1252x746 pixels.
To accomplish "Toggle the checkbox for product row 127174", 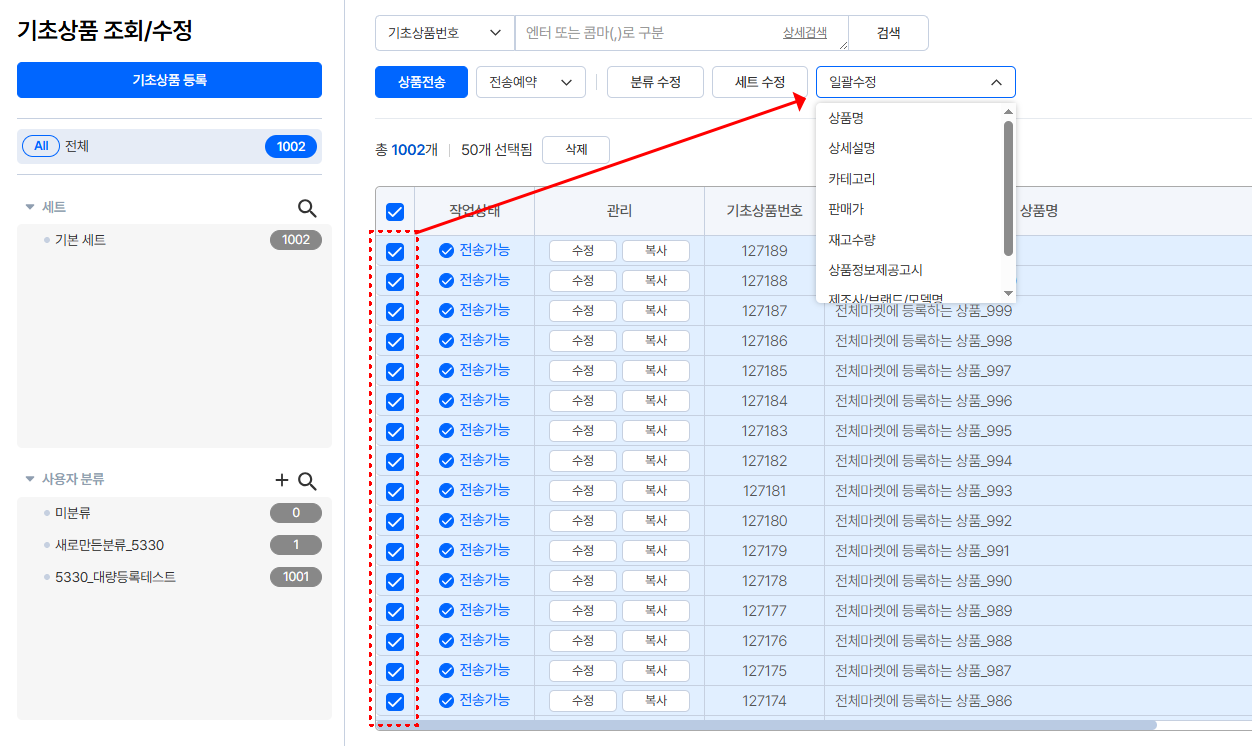I will [395, 701].
